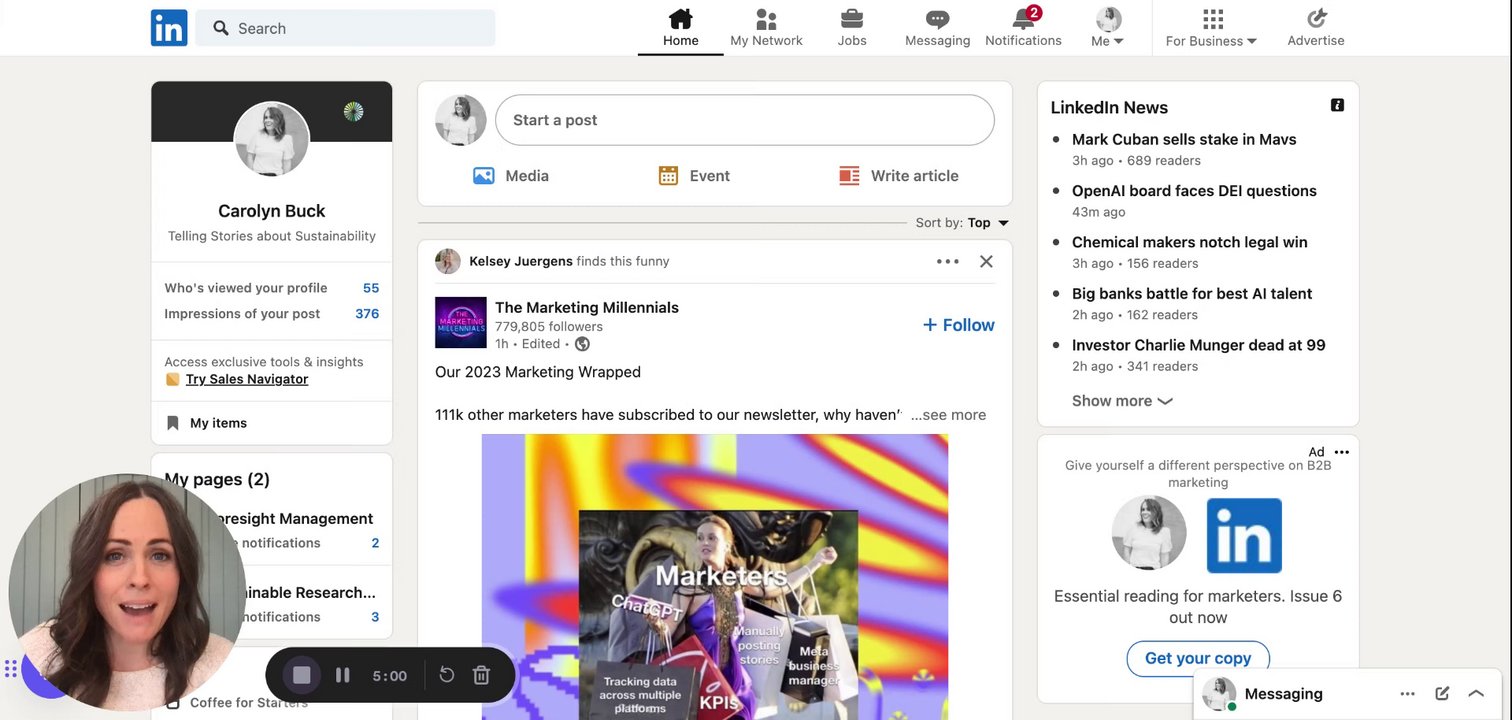Open the Sustainable Research page notifications count
1512x720 pixels.
375,617
